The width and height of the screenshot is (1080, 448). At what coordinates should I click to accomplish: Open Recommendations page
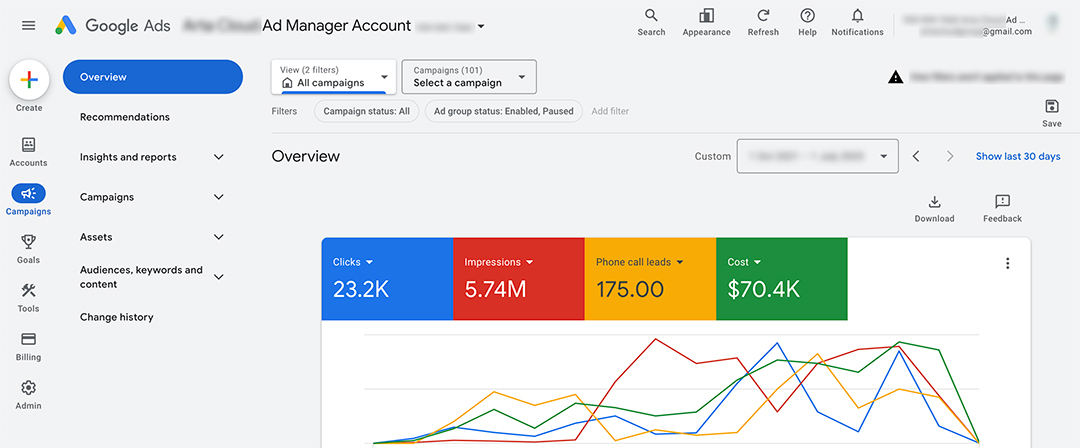pyautogui.click(x=125, y=117)
